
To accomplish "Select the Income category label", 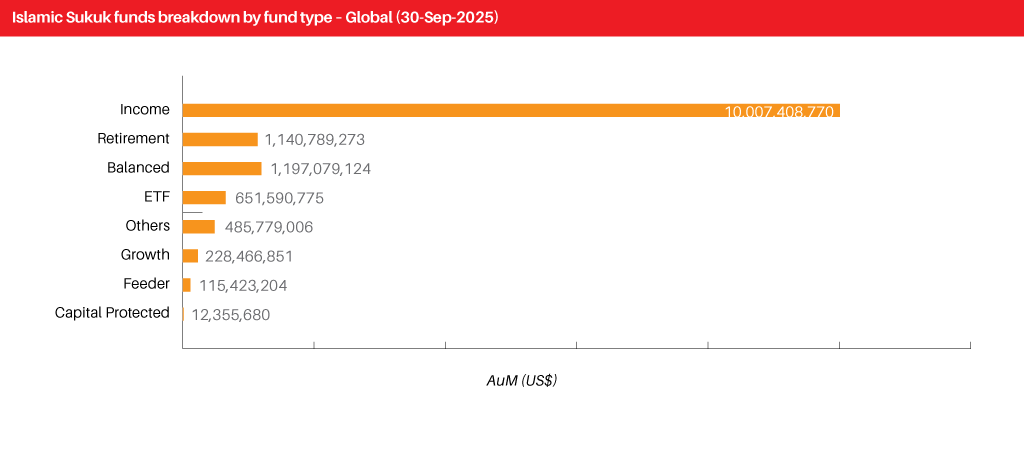I will tap(145, 110).
